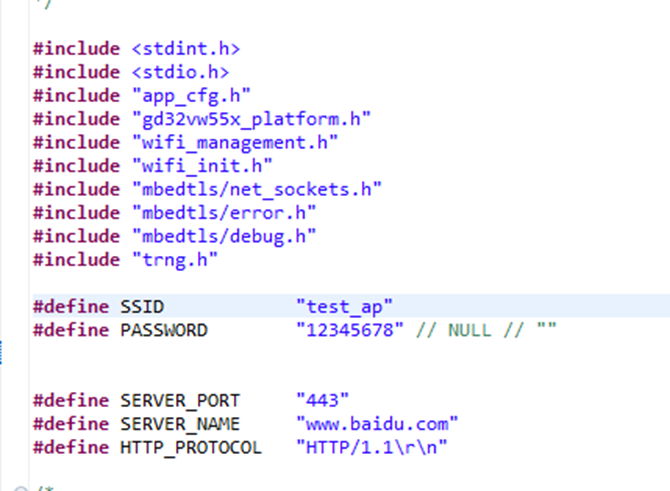Image resolution: width=670 pixels, height=491 pixels.
Task: Click the stdint.h include line
Action: (x=185, y=48)
